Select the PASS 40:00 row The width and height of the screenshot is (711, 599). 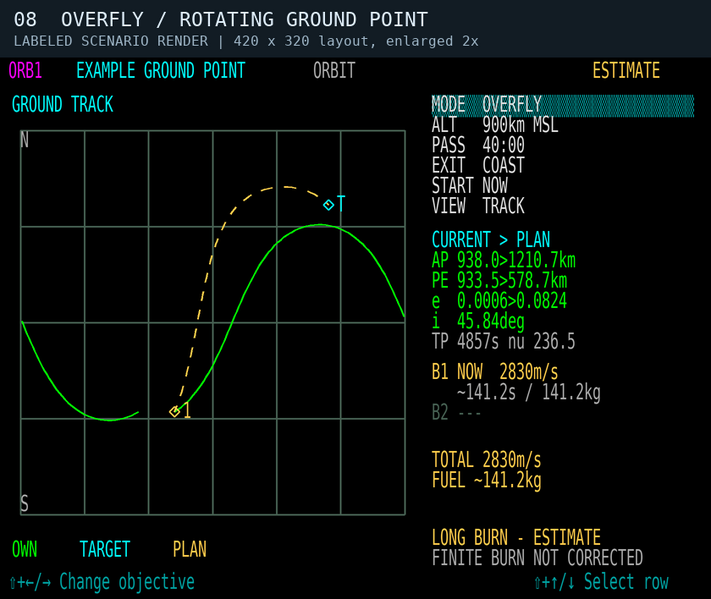[478, 145]
